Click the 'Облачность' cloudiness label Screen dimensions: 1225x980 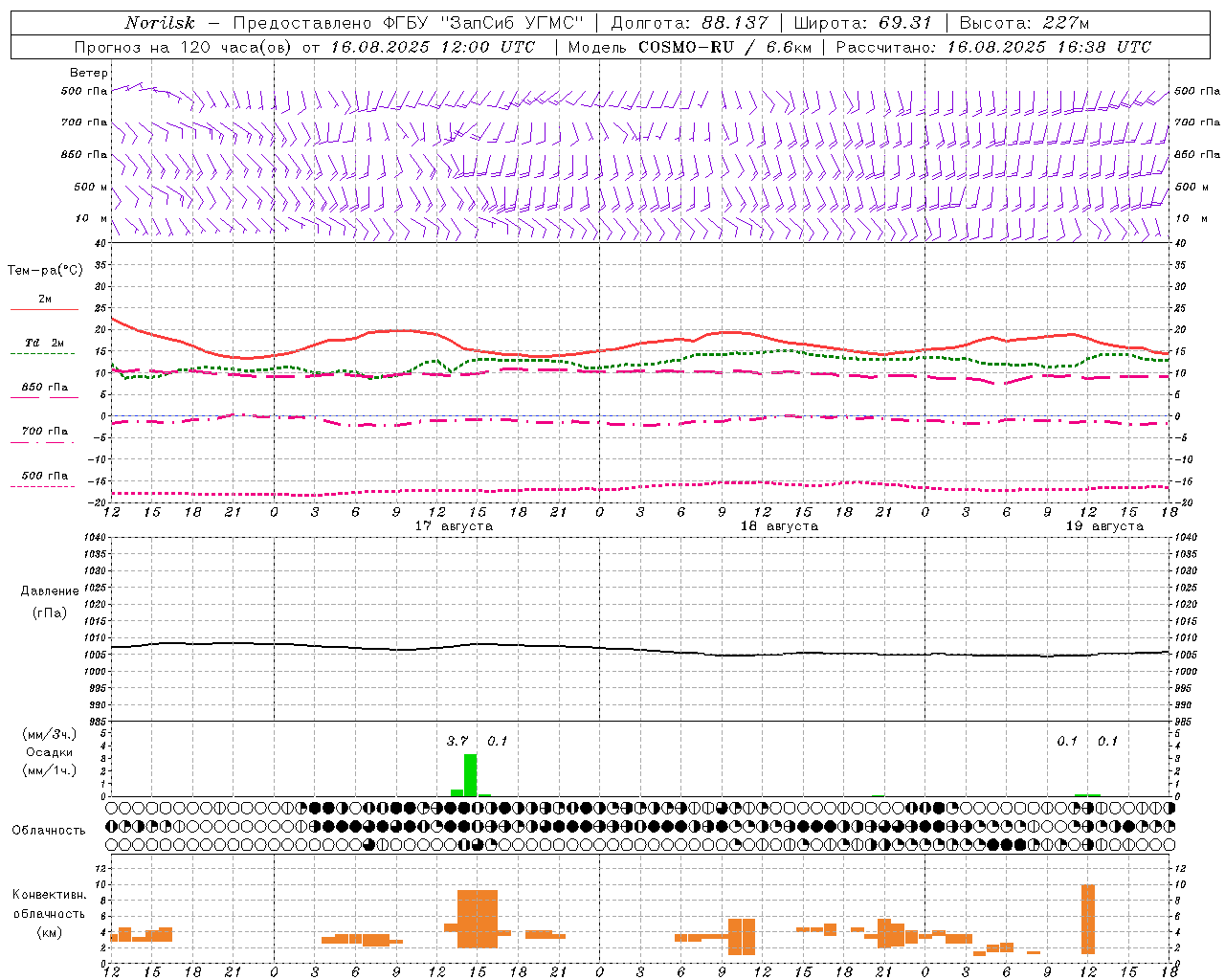pyautogui.click(x=49, y=831)
